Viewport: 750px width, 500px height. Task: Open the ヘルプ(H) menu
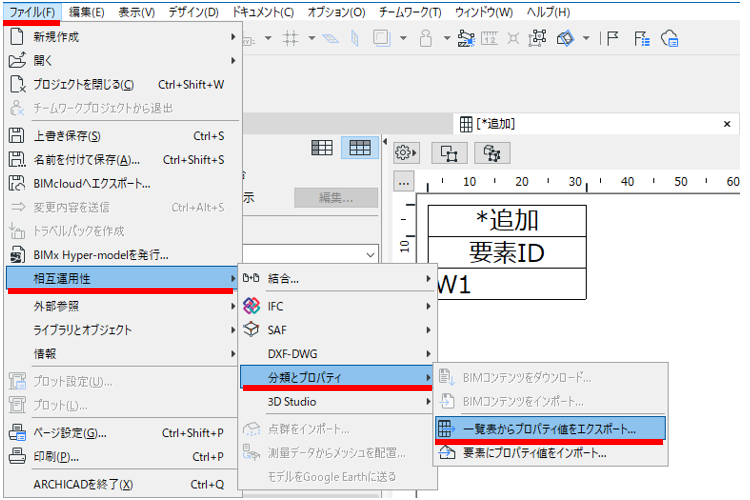click(x=548, y=12)
